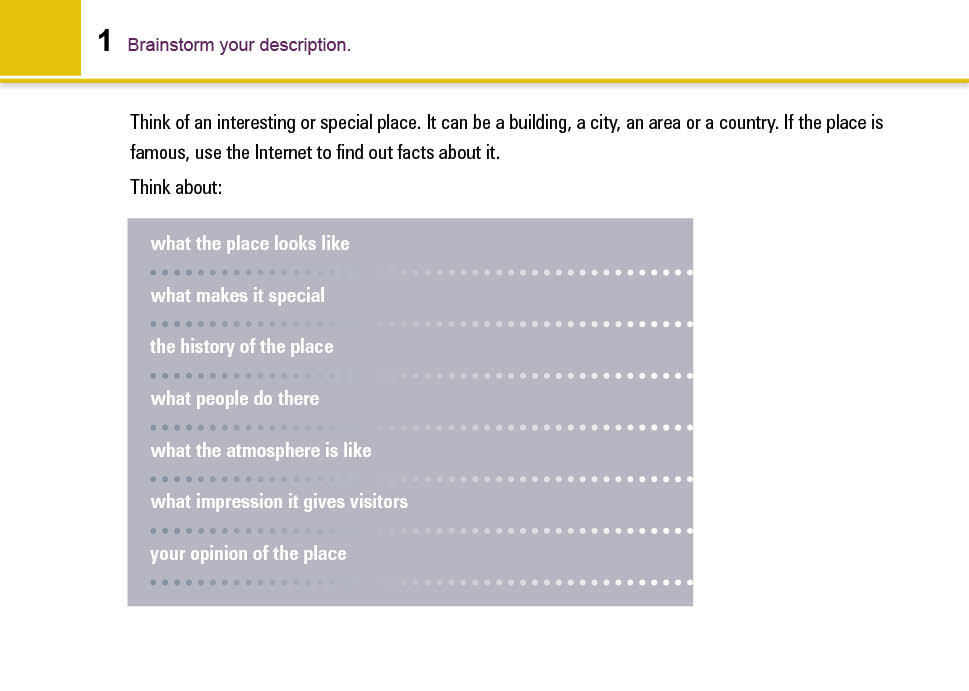Viewport: 969px width, 691px height.
Task: Select 'your opinion of the place' prompt
Action: (x=248, y=554)
